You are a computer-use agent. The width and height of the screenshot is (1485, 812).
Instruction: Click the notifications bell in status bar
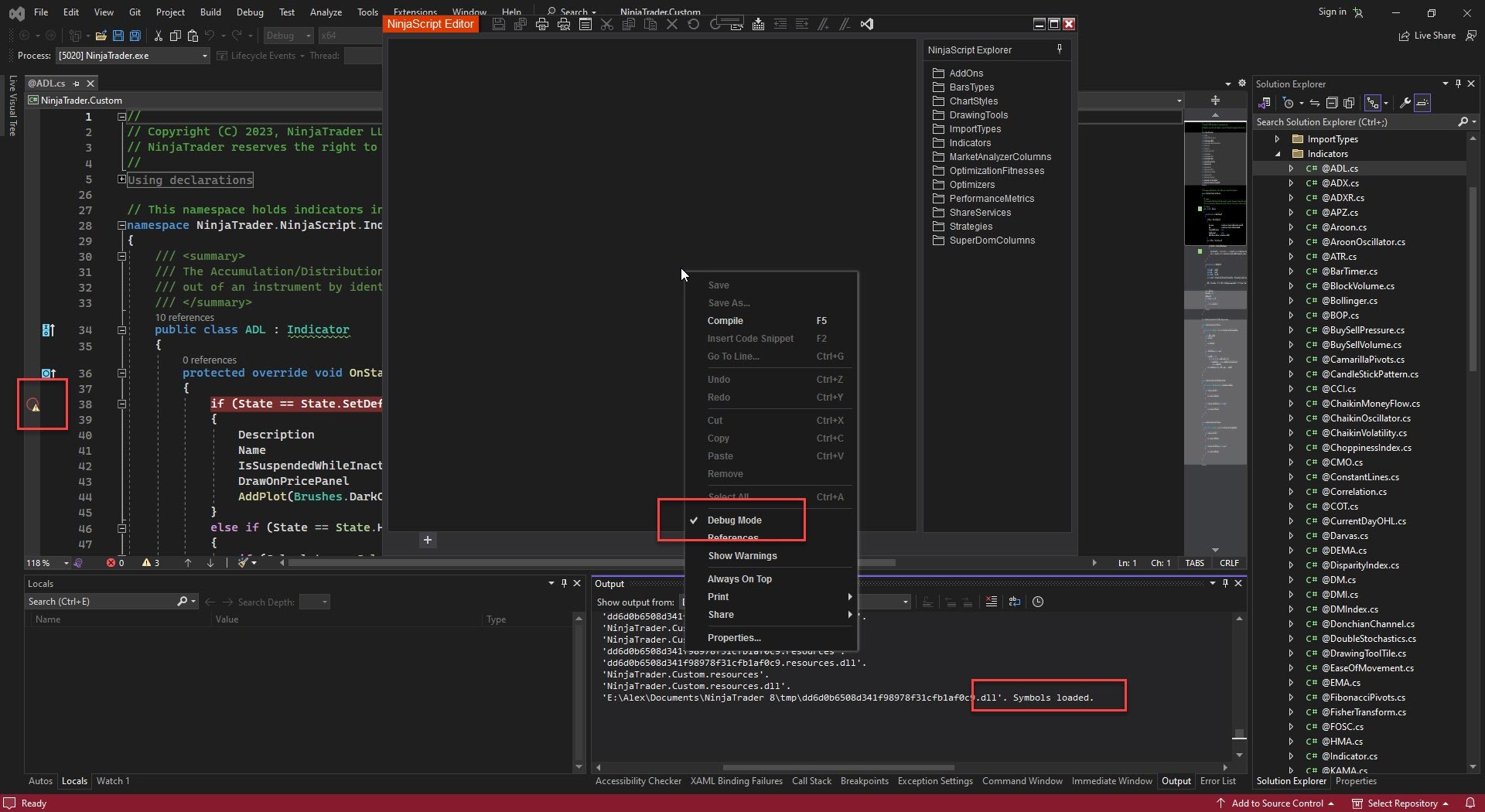[x=1470, y=803]
